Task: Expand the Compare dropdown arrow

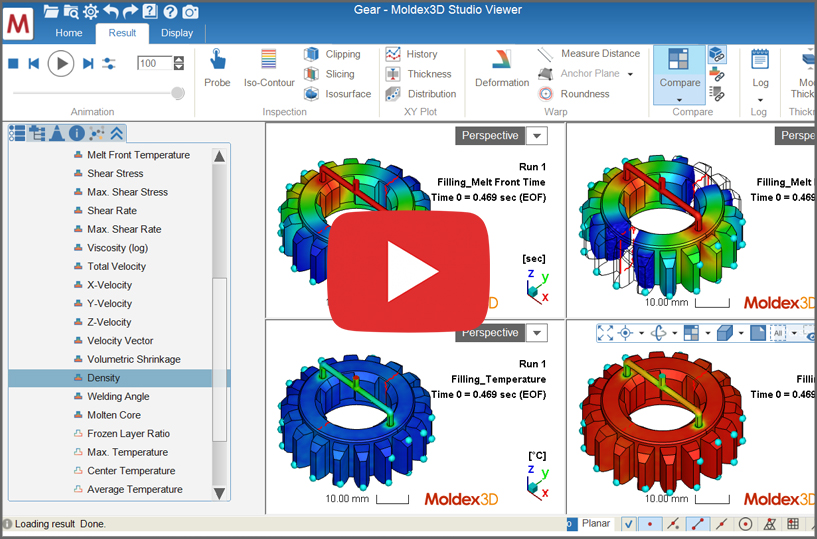Action: coord(679,100)
